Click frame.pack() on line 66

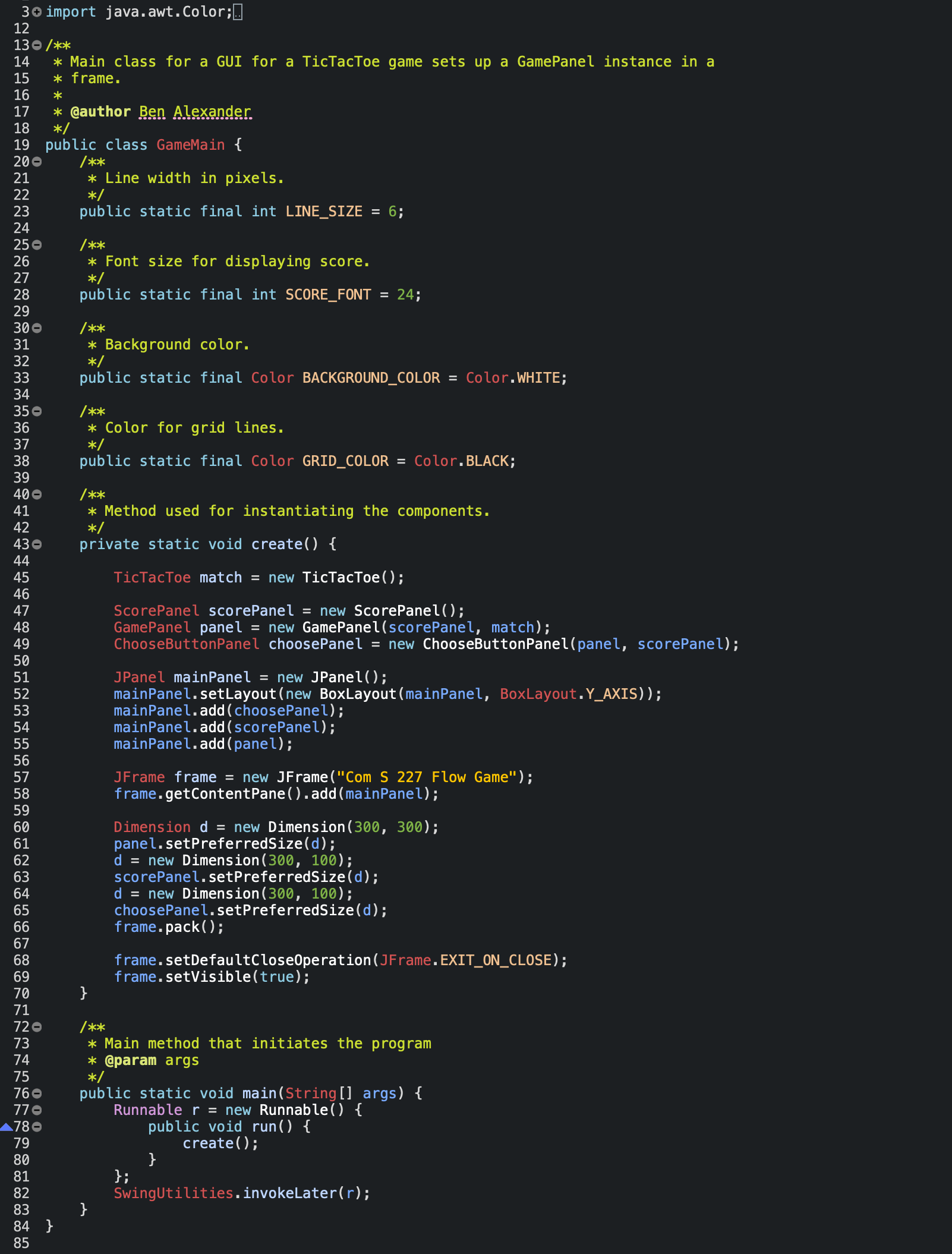(165, 927)
